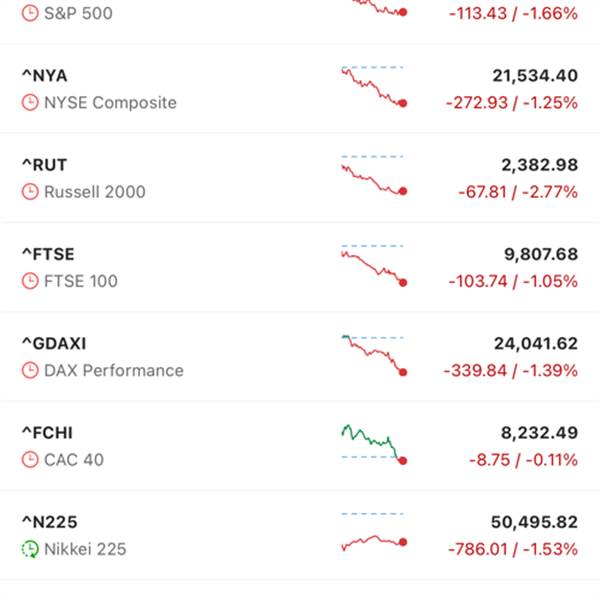Viewport: 600px width, 600px height.
Task: Open the ^NYA ticker symbol
Action: [x=44, y=76]
